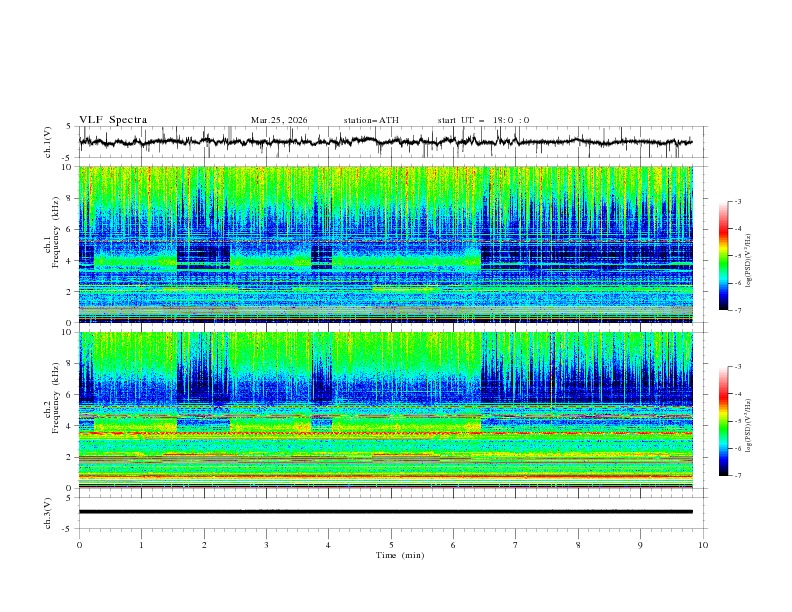Click the '-3' label on ch.1 colorbar
Image resolution: width=792 pixels, height=612 pixels.
point(738,201)
